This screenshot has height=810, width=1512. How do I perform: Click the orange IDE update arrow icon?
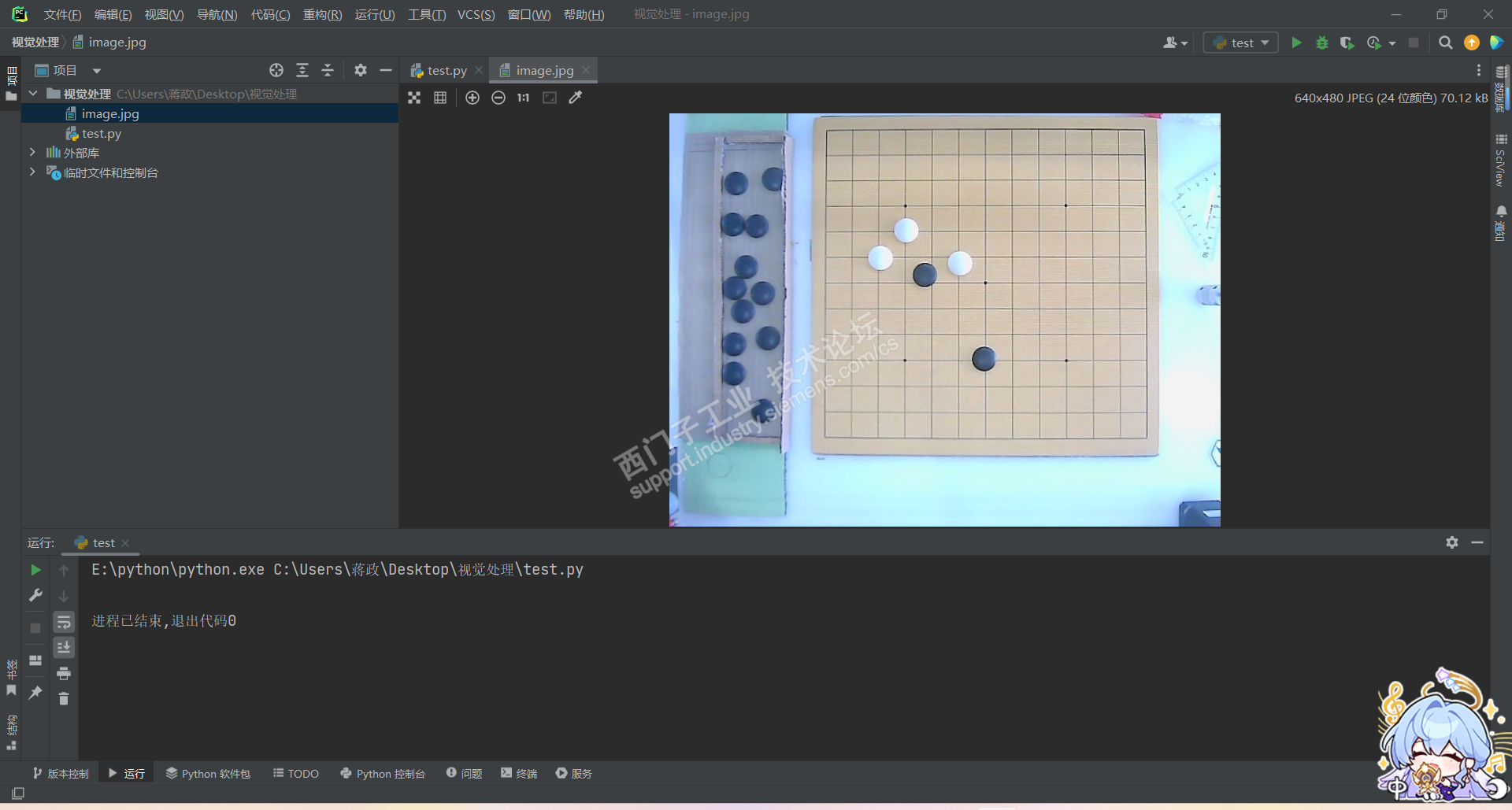tap(1471, 43)
